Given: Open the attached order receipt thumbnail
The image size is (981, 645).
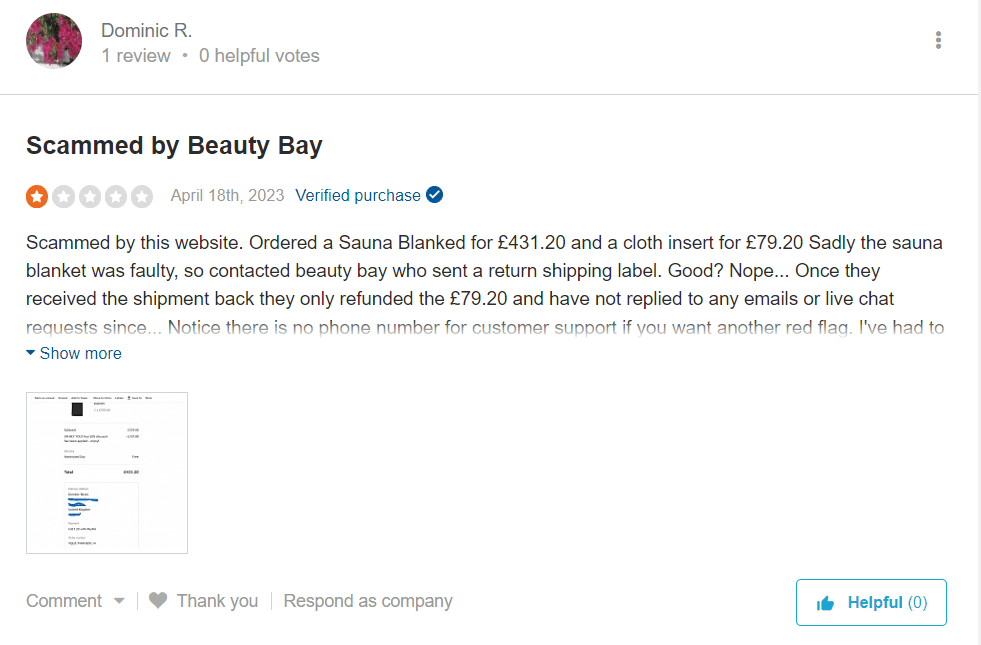Looking at the screenshot, I should (x=107, y=472).
